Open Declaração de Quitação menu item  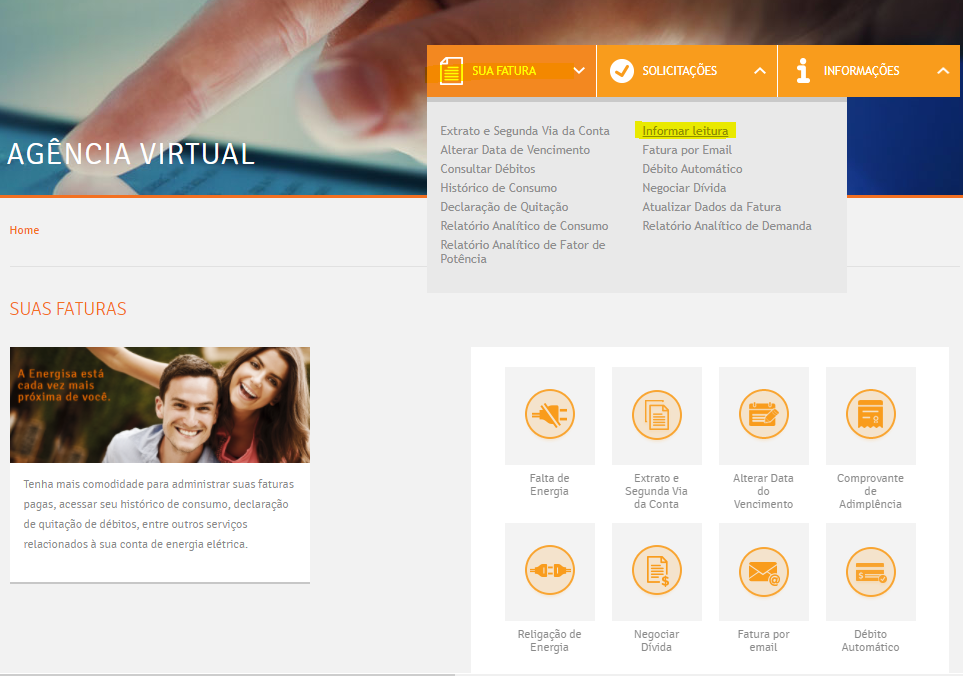(504, 207)
